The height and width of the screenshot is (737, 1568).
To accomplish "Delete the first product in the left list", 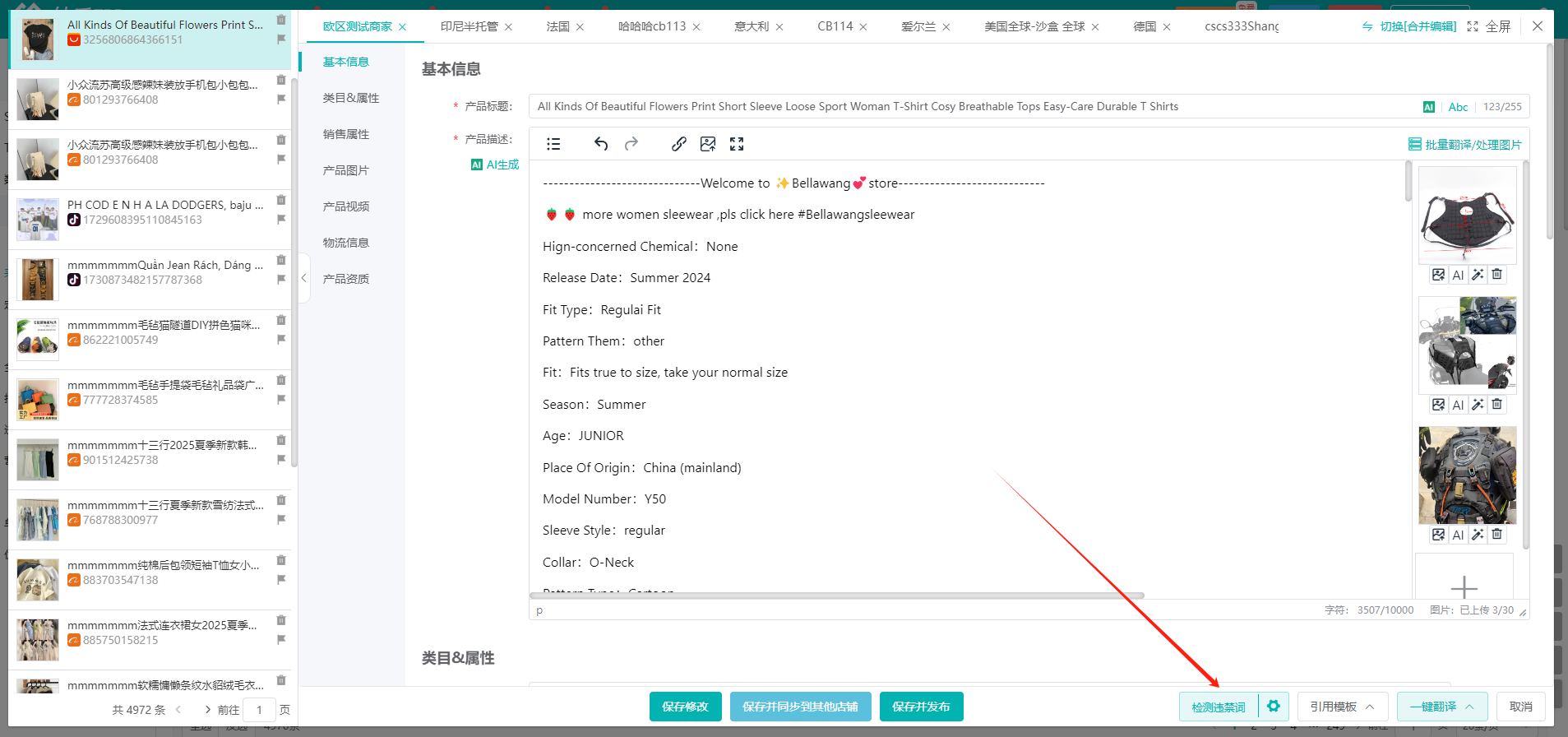I will coord(281,20).
